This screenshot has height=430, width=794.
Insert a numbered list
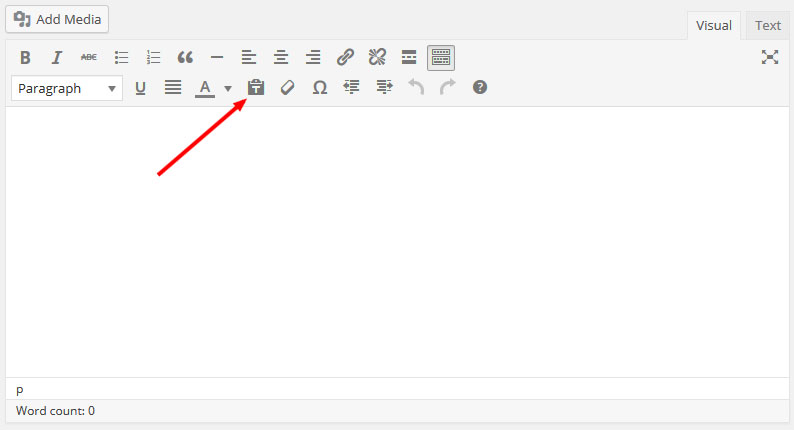tap(153, 58)
